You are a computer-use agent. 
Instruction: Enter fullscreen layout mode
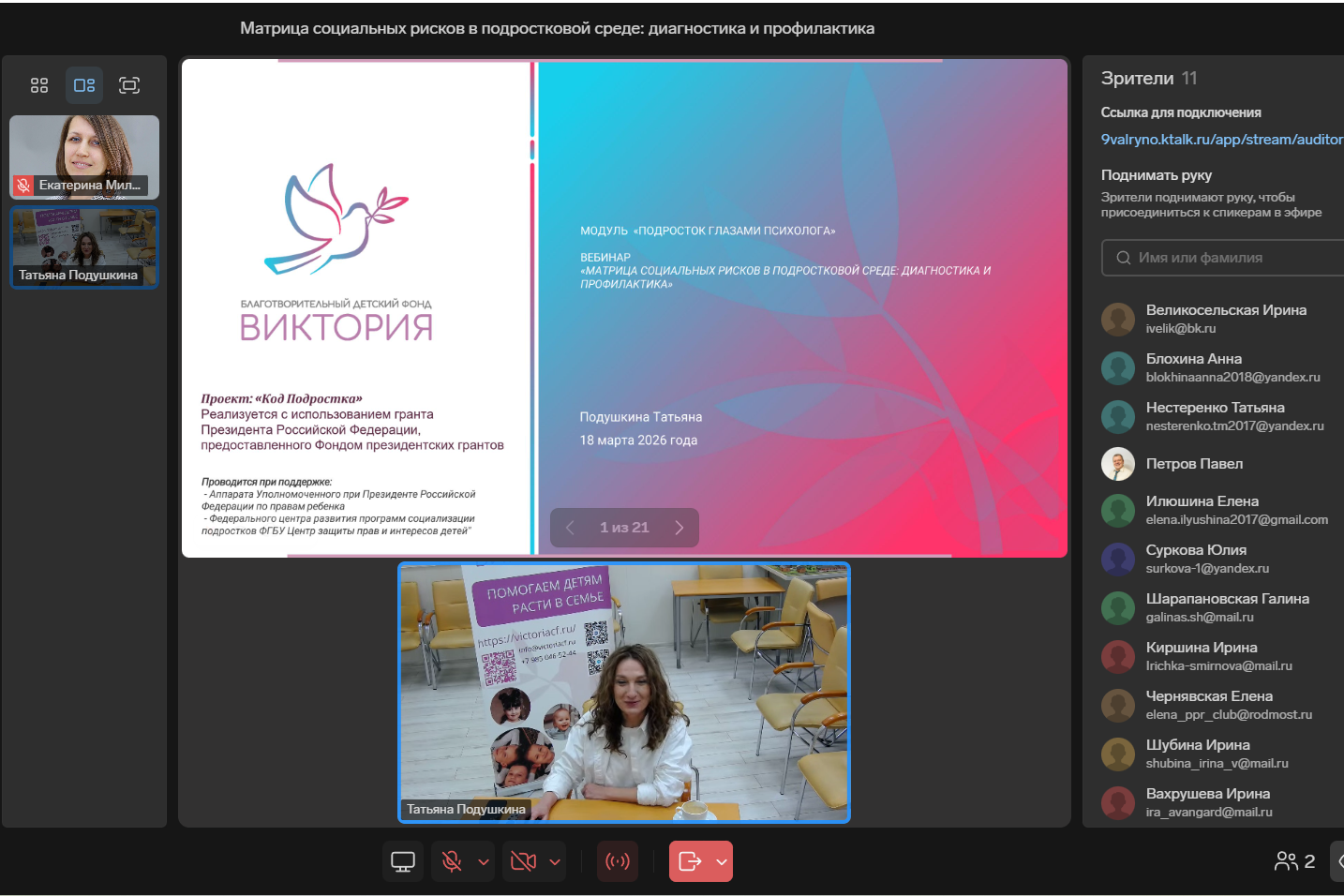[x=129, y=85]
